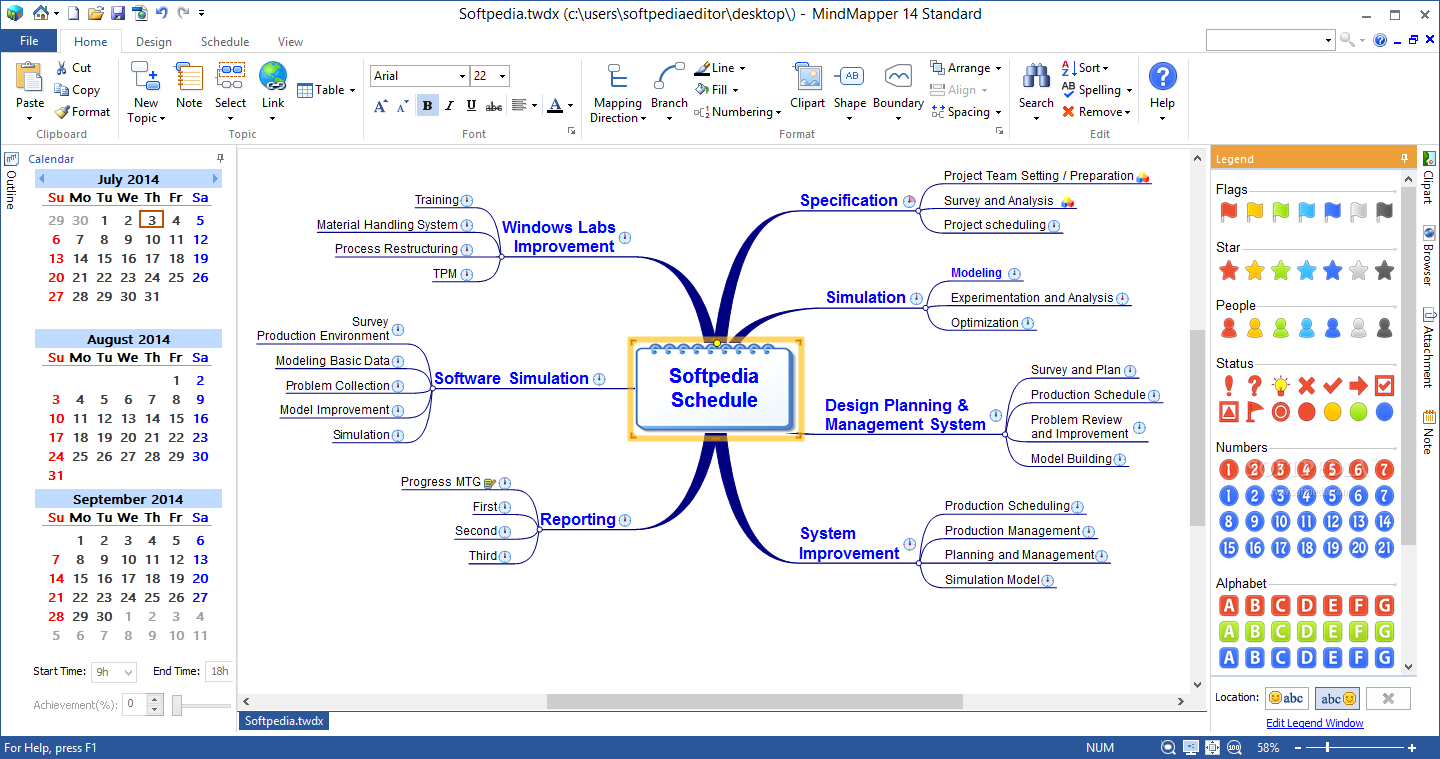The height and width of the screenshot is (759, 1440).
Task: Click the Copy button
Action: tap(77, 90)
